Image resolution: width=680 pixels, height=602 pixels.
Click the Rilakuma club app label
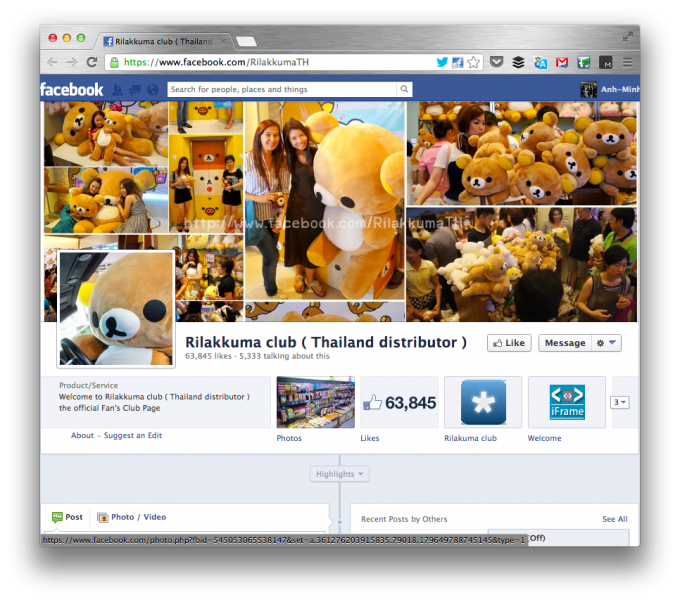(471, 438)
